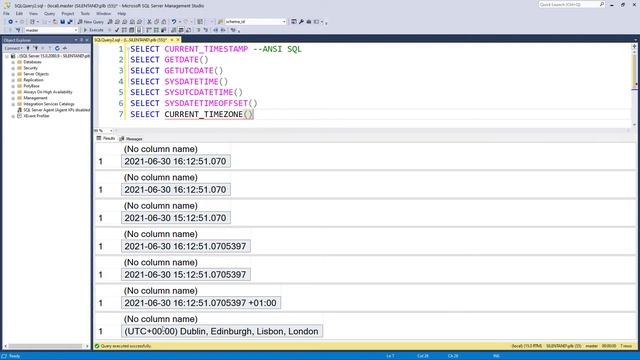The width and height of the screenshot is (640, 360).
Task: Click cell '(UTC+00:00) Dublin, Edinburgh, Lisbon, London'
Action: tap(222, 331)
